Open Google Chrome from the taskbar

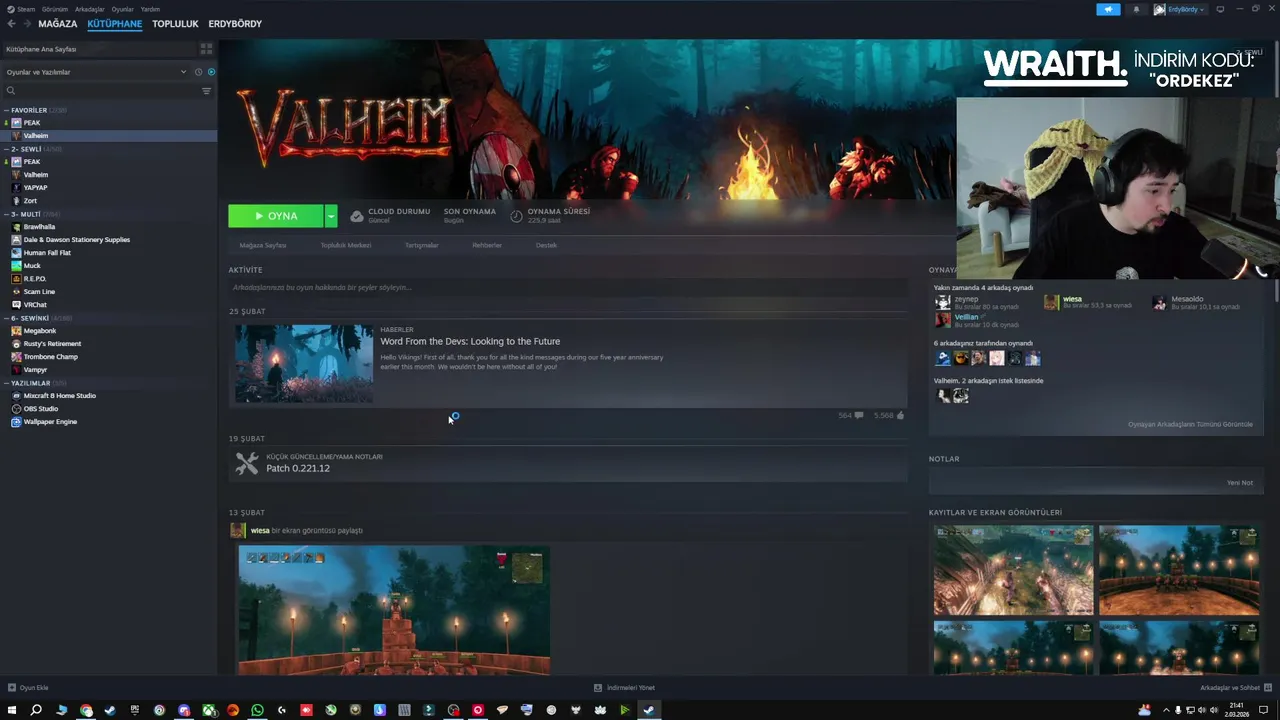86,710
